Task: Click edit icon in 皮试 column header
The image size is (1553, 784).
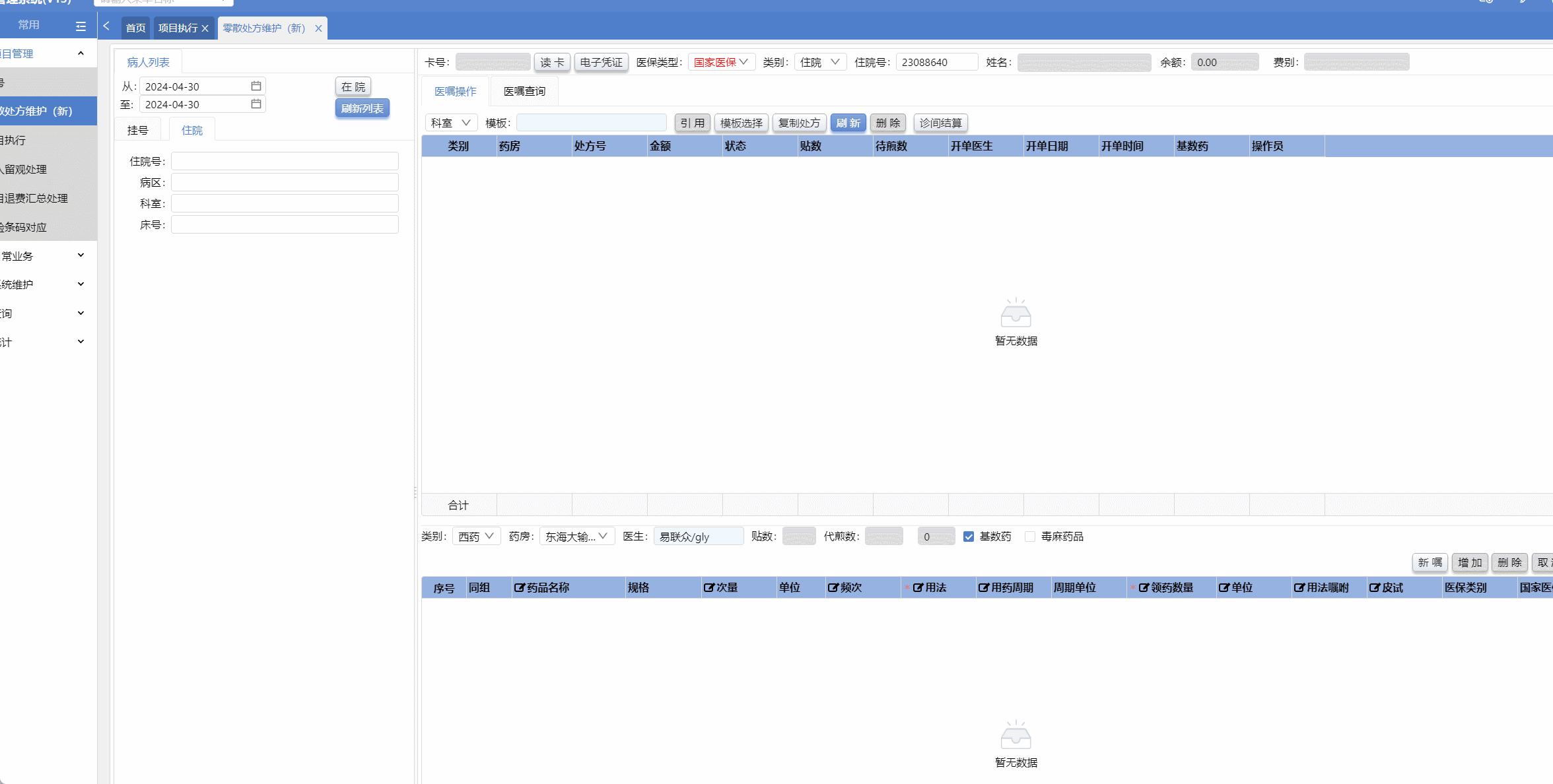Action: click(1374, 587)
